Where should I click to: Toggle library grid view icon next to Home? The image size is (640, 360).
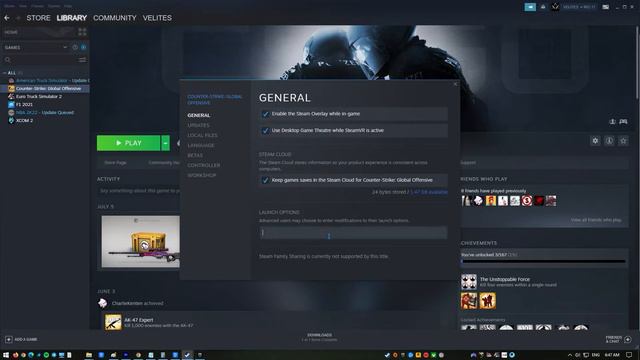(82, 32)
